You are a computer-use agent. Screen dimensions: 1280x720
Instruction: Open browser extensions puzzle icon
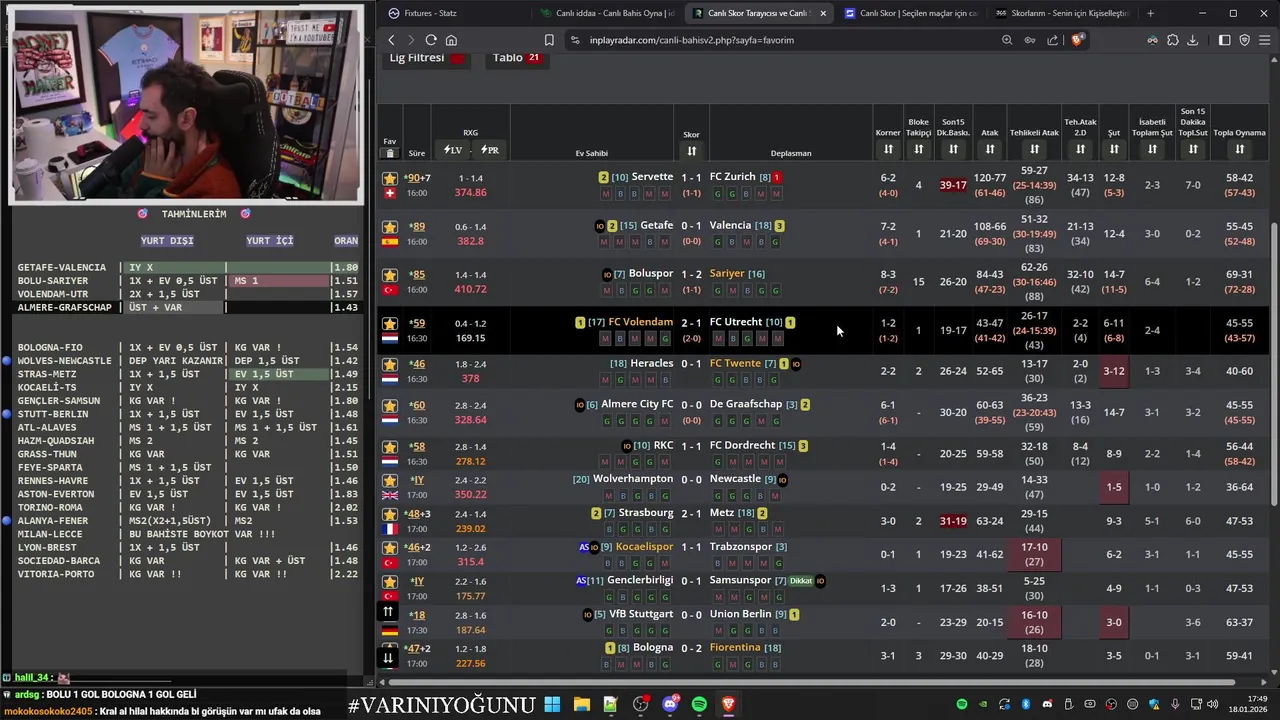1173,40
